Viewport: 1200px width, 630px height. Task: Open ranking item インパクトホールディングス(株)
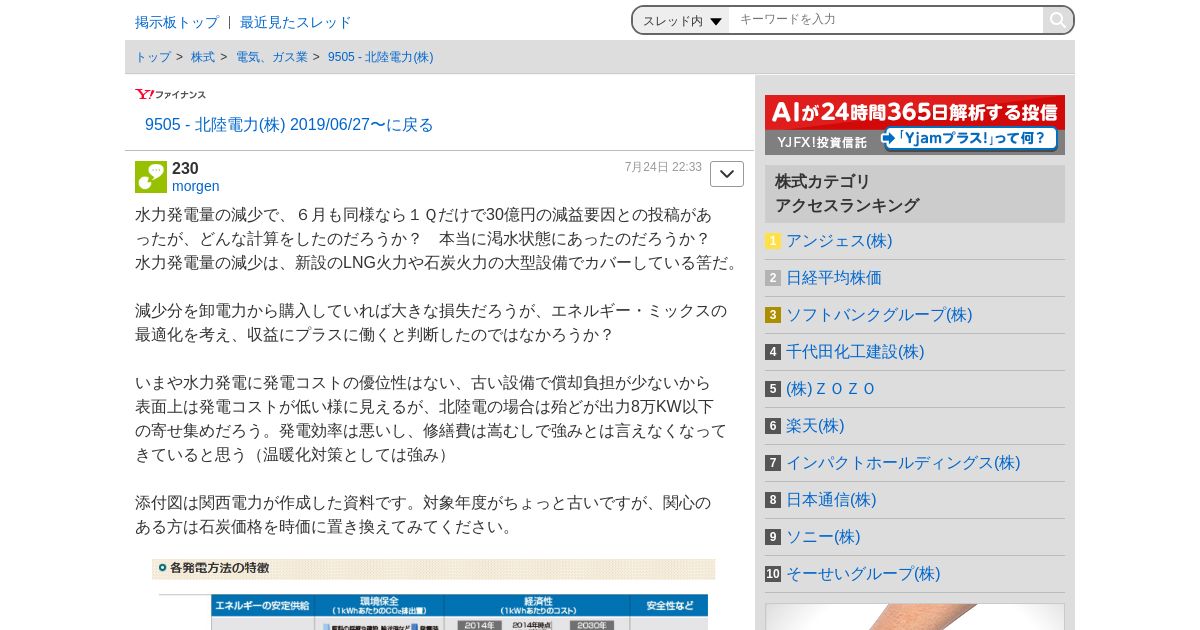pos(903,463)
